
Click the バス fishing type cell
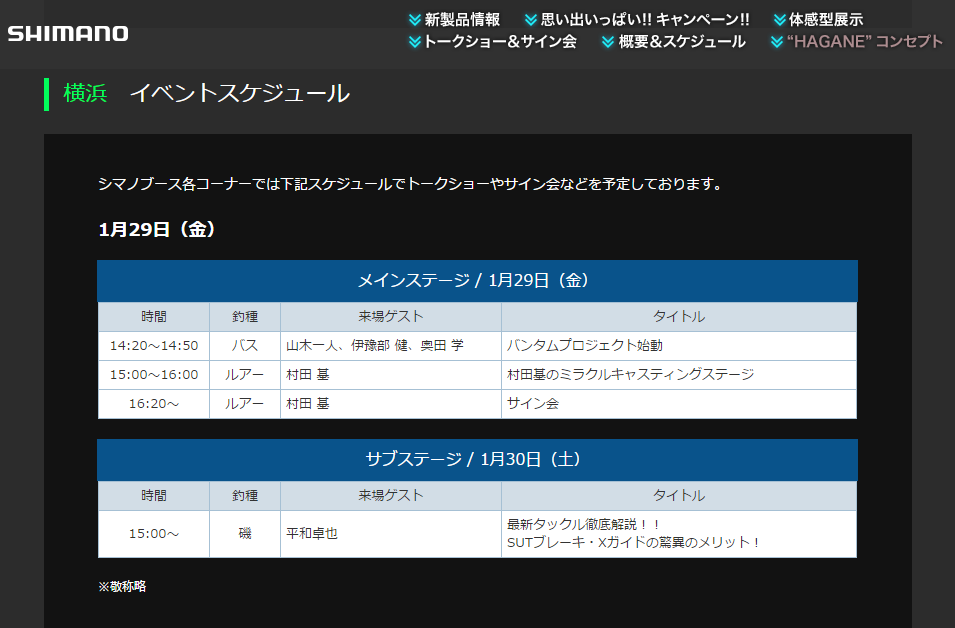[245, 346]
